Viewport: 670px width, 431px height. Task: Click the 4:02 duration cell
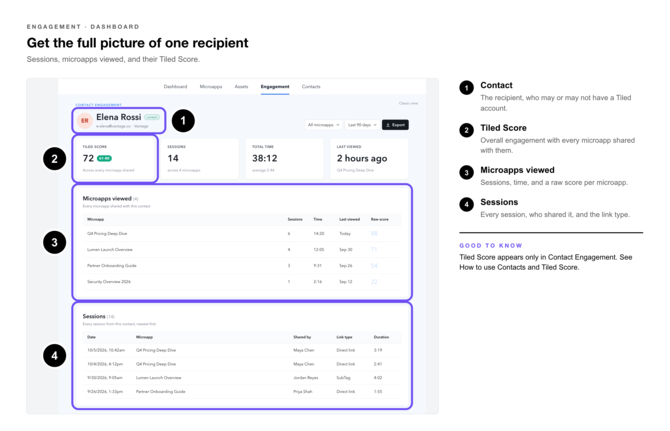coord(378,378)
